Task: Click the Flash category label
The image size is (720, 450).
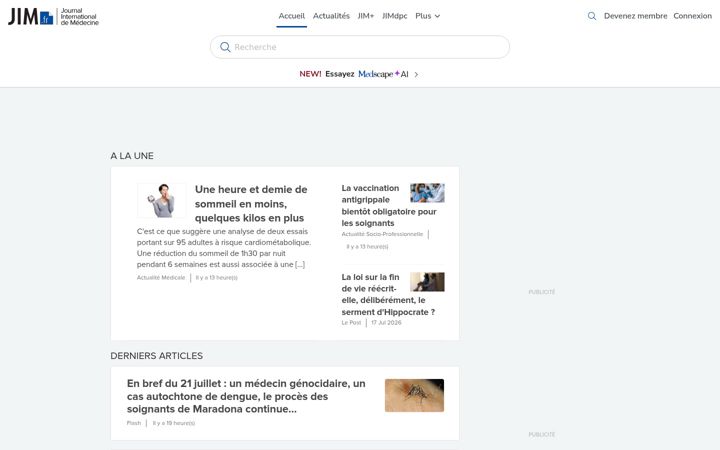Action: [134, 423]
